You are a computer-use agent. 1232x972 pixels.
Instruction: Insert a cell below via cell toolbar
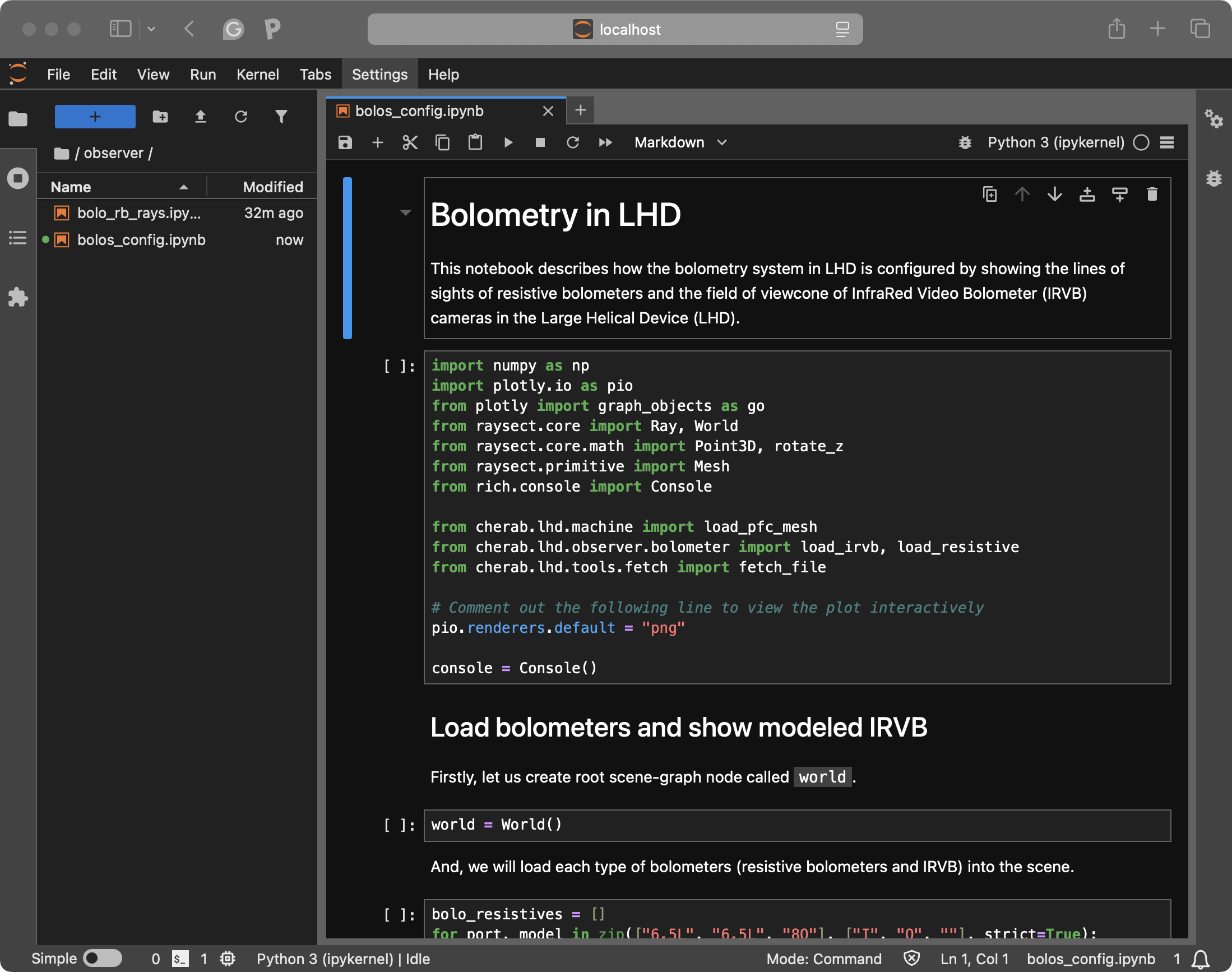click(x=1119, y=195)
